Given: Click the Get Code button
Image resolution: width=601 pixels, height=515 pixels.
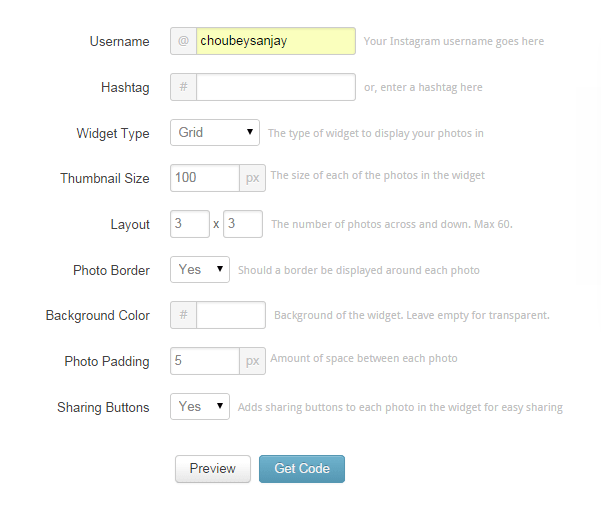Looking at the screenshot, I should tap(301, 468).
